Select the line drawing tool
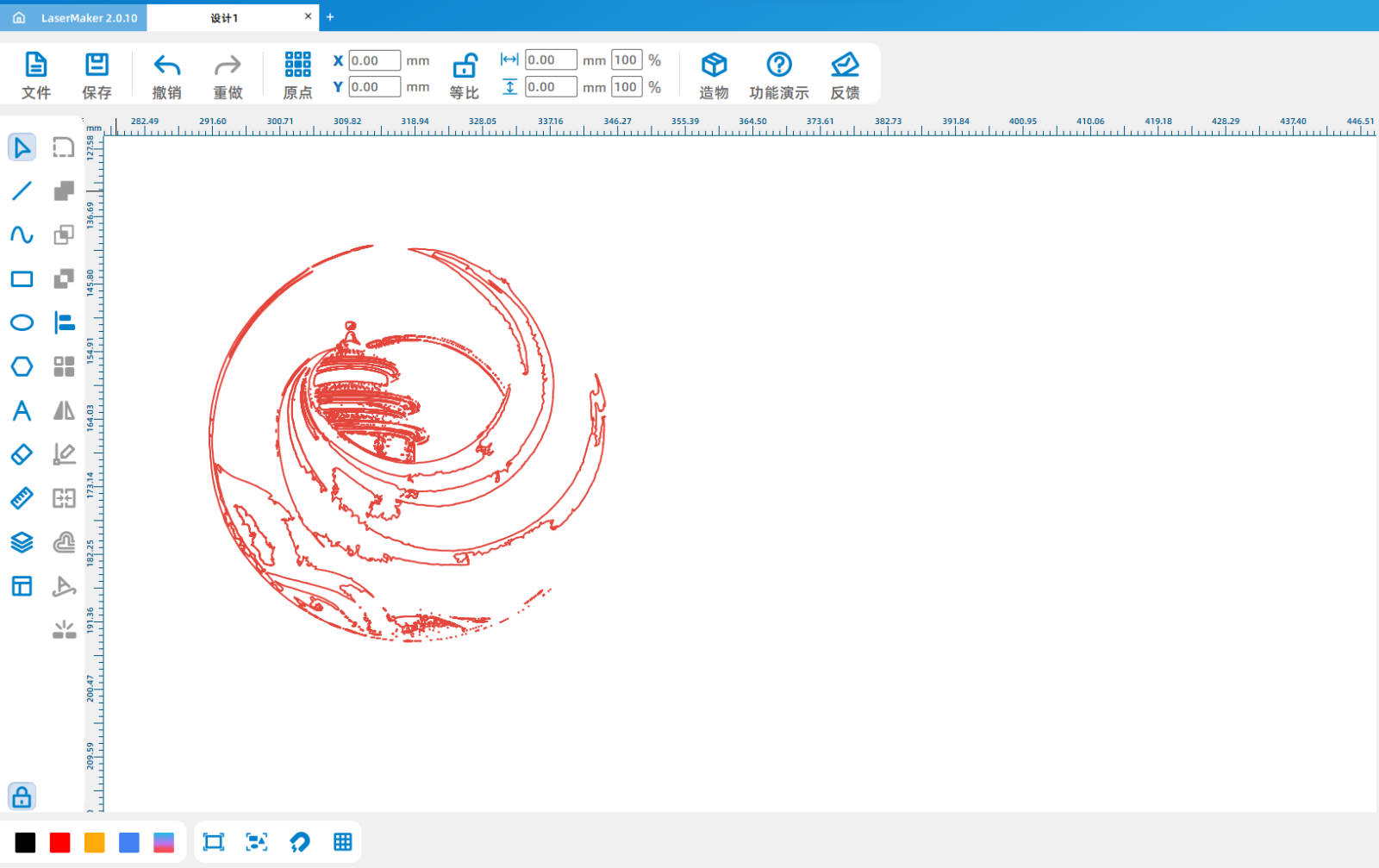The width and height of the screenshot is (1379, 868). pos(22,190)
